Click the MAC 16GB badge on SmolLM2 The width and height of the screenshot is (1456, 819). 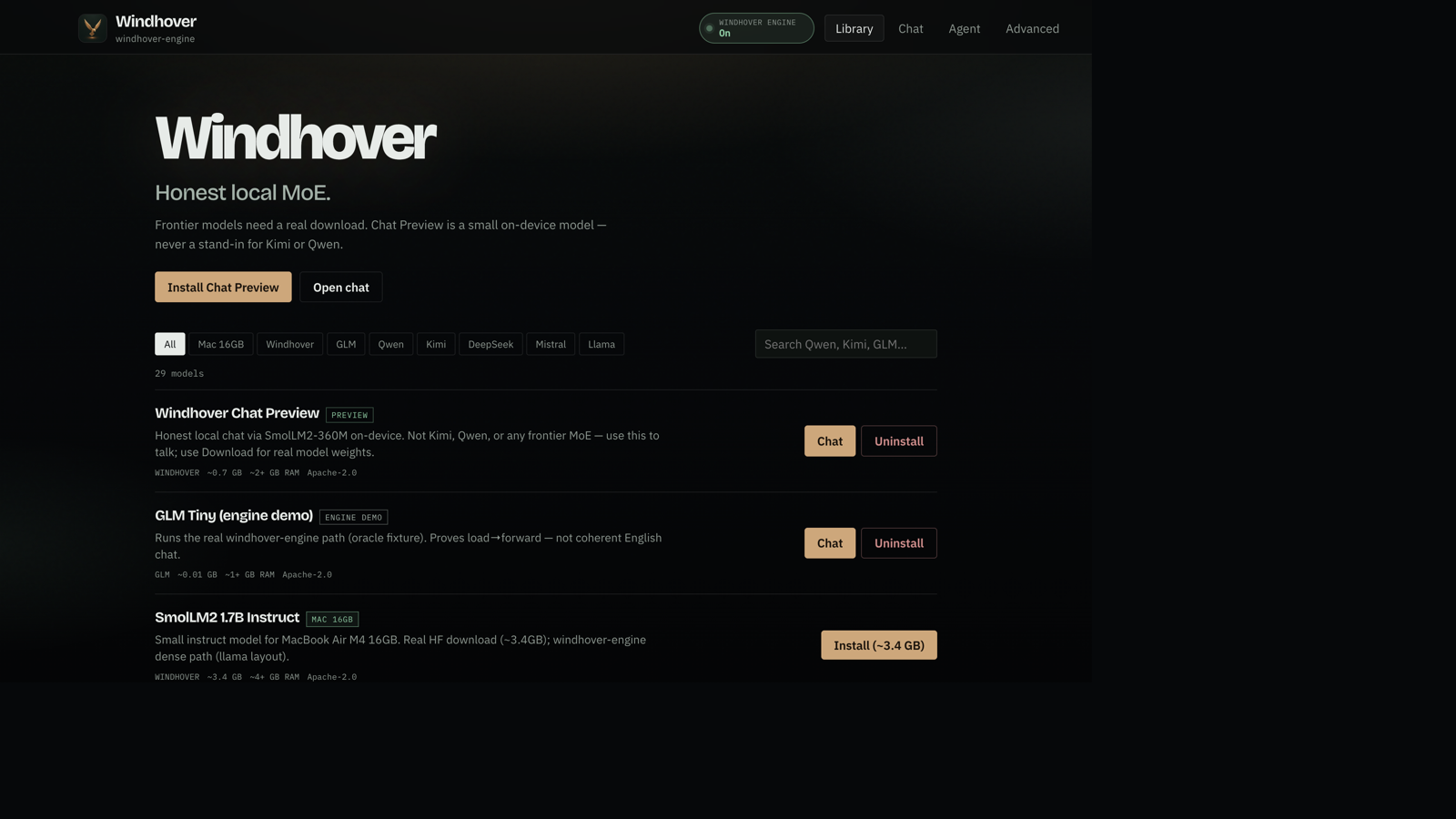pos(332,619)
